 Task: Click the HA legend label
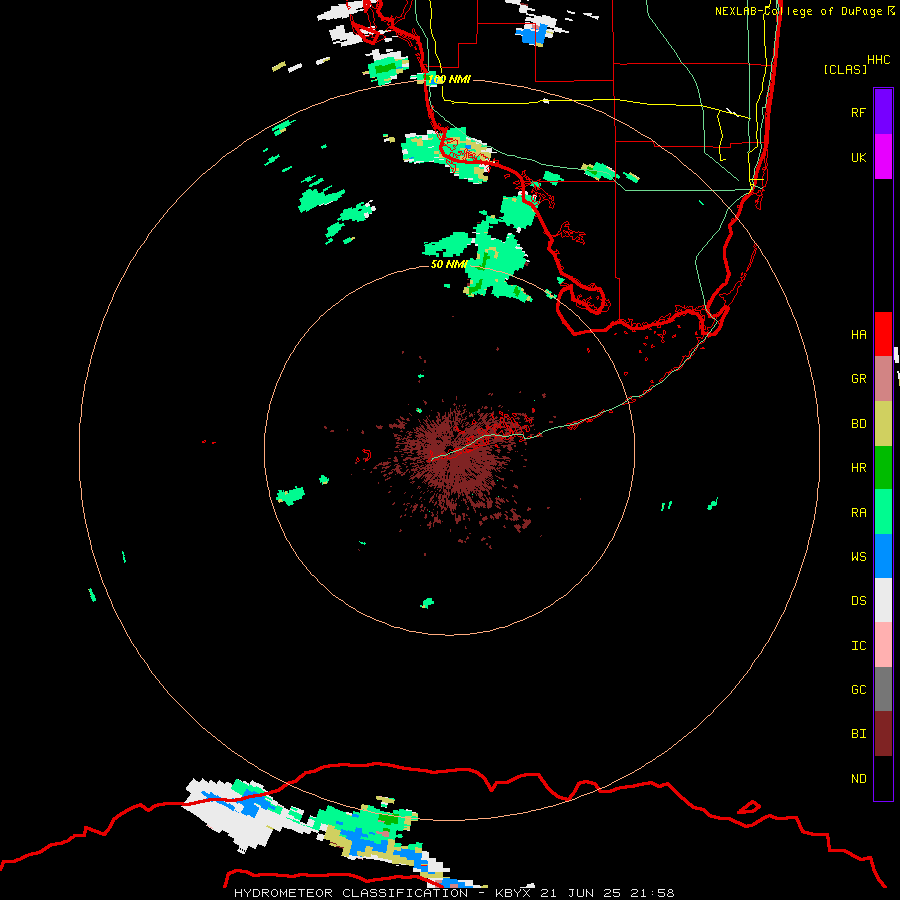click(859, 335)
